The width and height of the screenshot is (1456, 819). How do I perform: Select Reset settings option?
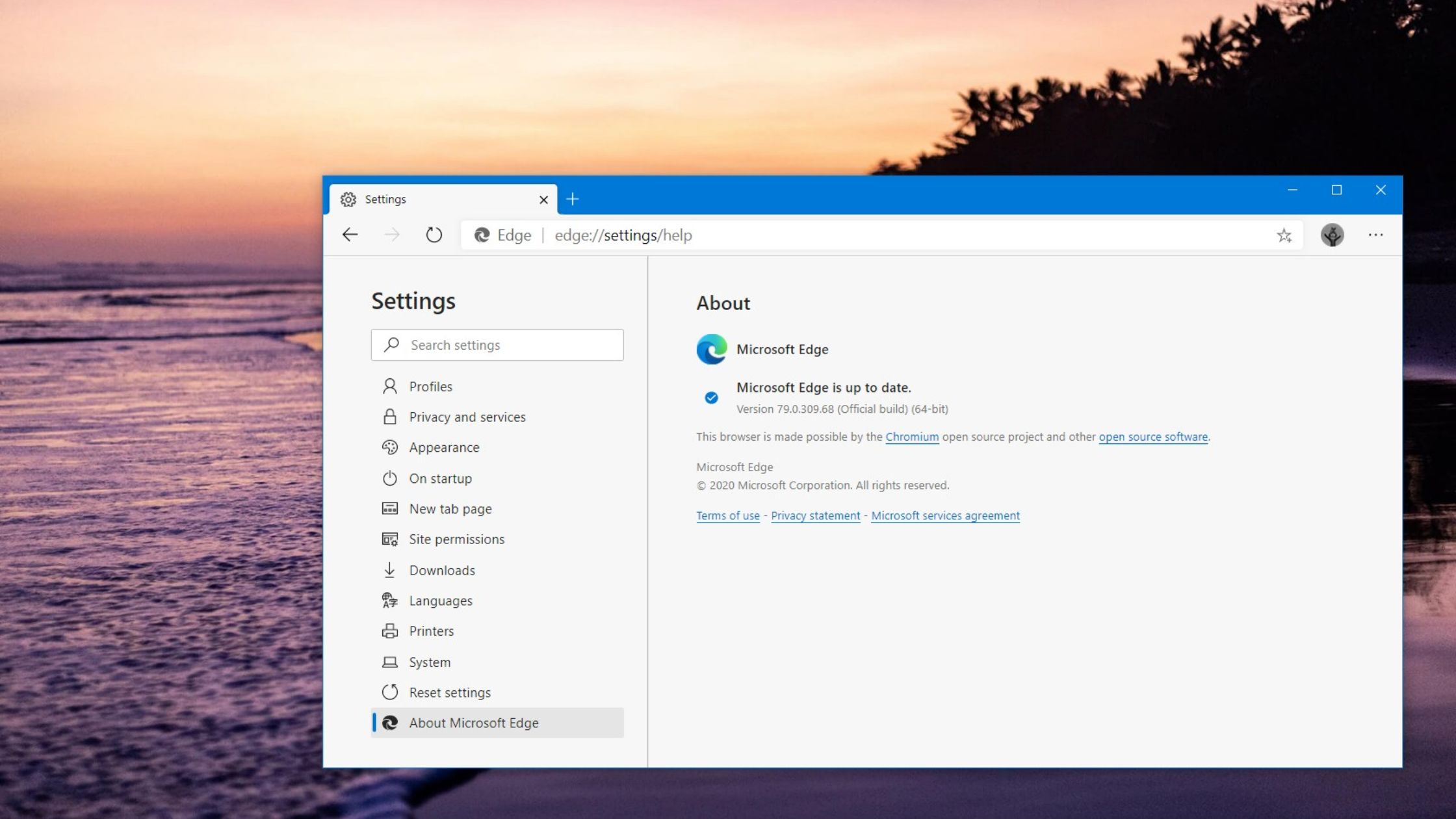tap(449, 692)
